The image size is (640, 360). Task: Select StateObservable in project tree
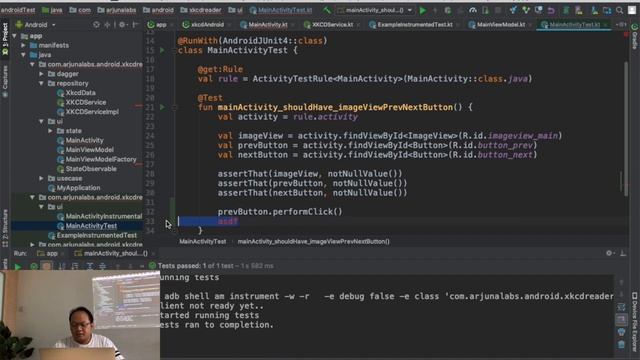(x=87, y=169)
